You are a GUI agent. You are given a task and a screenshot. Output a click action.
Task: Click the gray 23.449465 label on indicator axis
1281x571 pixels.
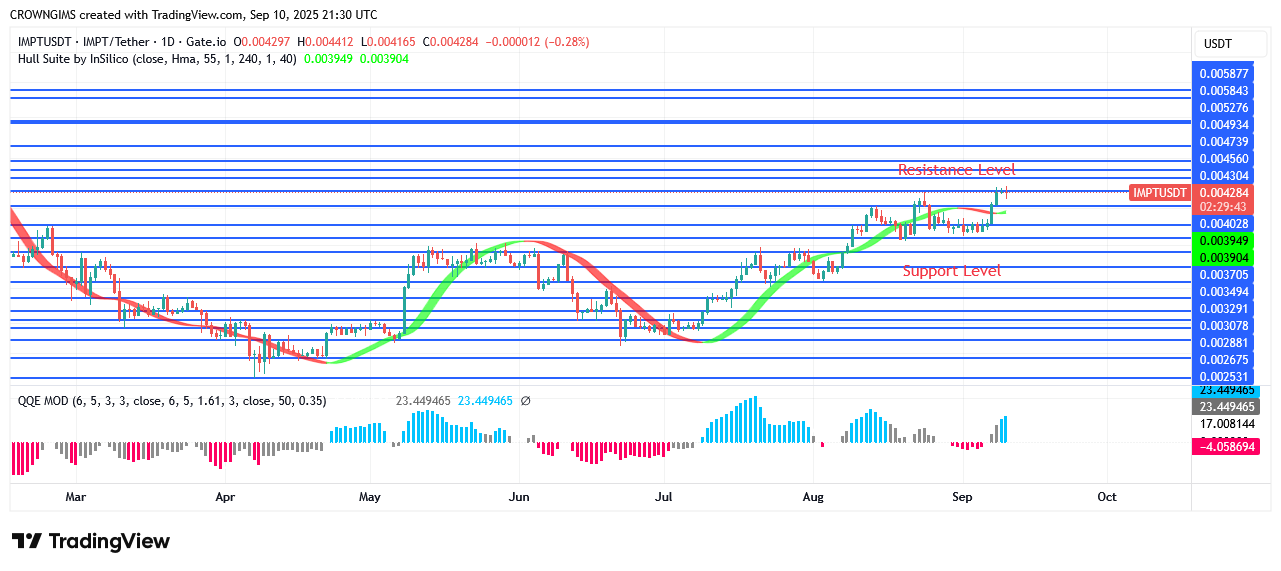point(1224,407)
